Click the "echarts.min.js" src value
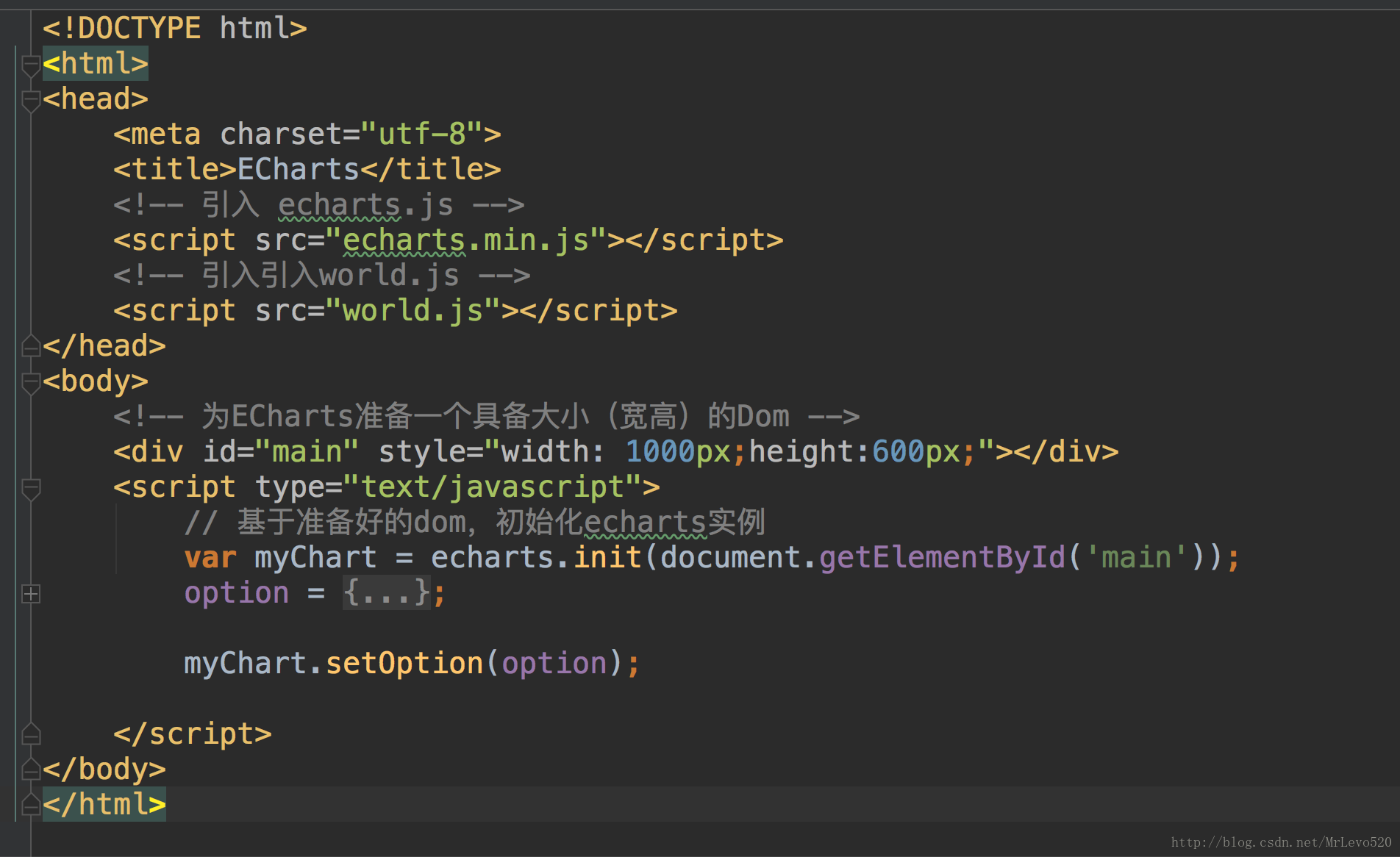The image size is (1400, 857). [466, 240]
